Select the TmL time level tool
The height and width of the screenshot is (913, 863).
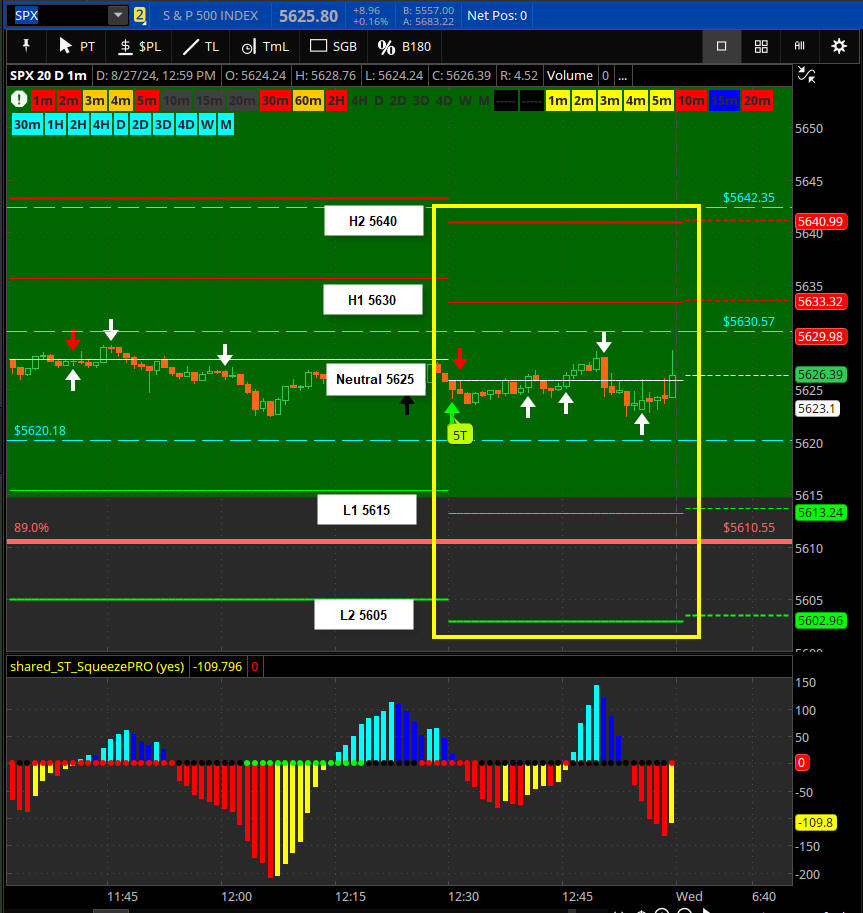[265, 47]
